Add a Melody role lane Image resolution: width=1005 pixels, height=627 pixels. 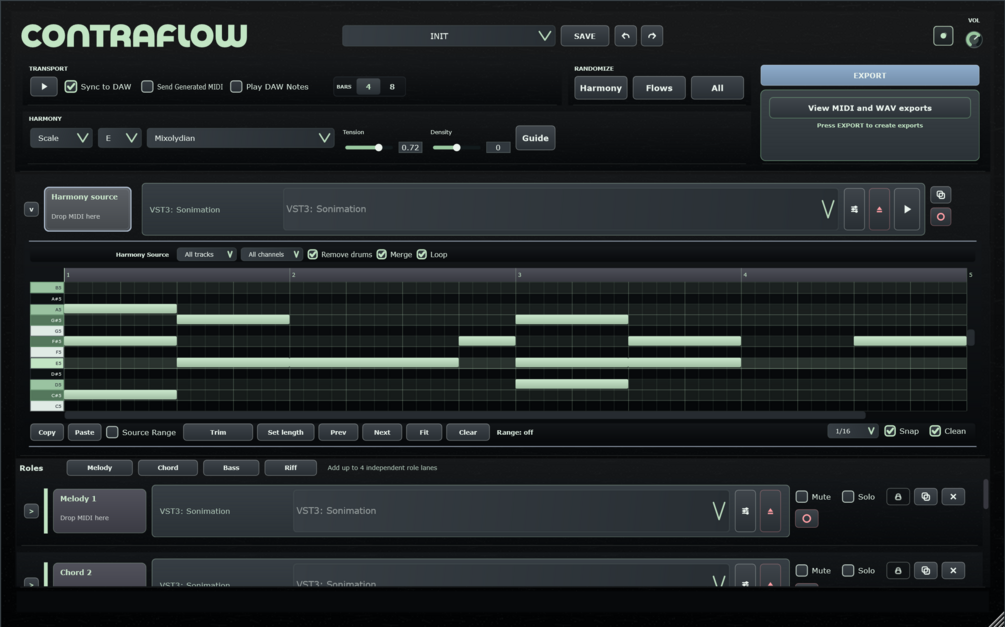(99, 468)
